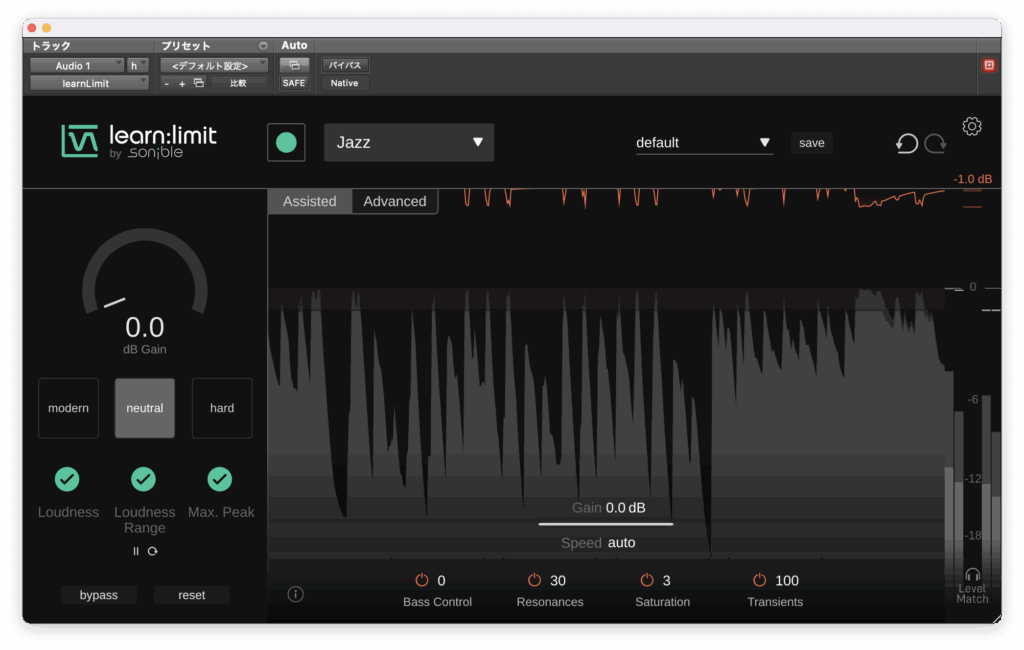Click the Loudness green checkmark indicator

67,479
